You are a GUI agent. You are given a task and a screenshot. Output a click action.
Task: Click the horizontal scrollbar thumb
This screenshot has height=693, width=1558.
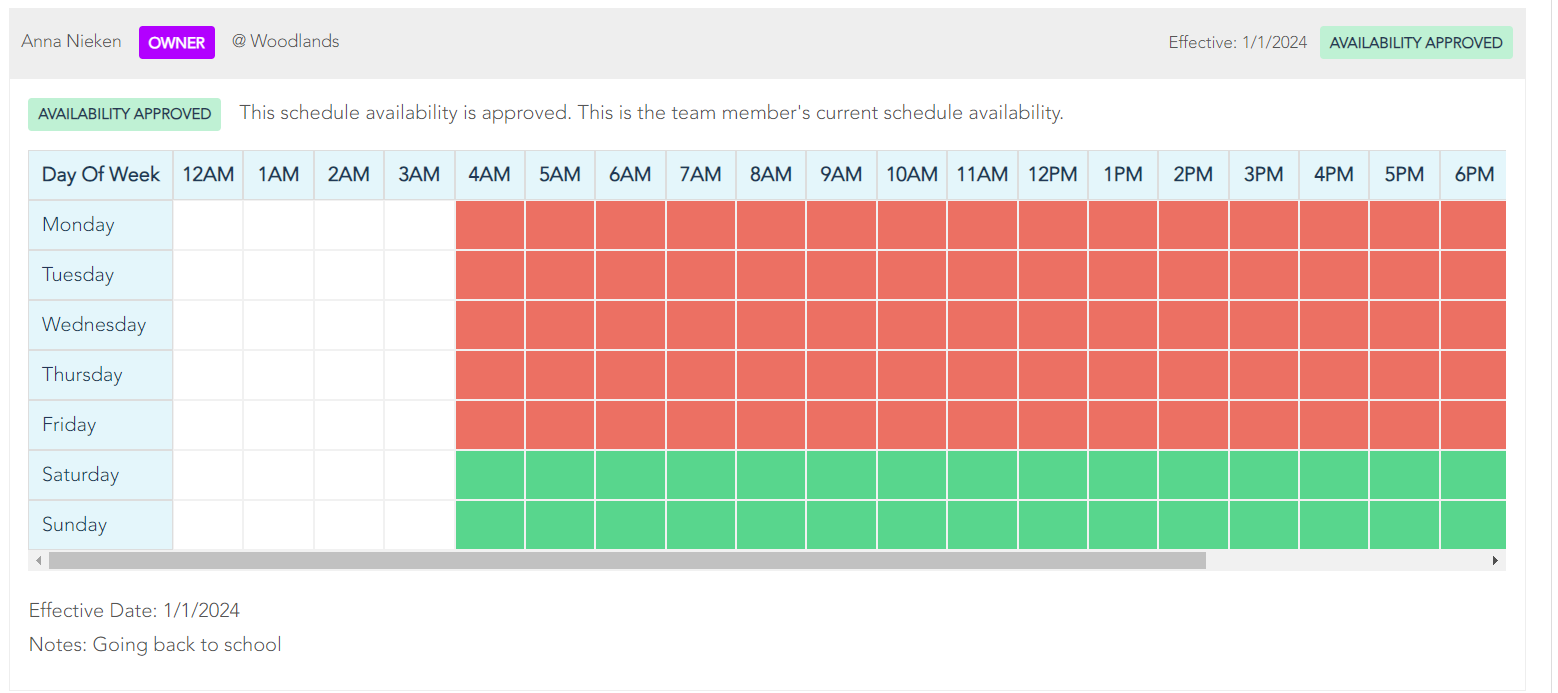pyautogui.click(x=627, y=561)
